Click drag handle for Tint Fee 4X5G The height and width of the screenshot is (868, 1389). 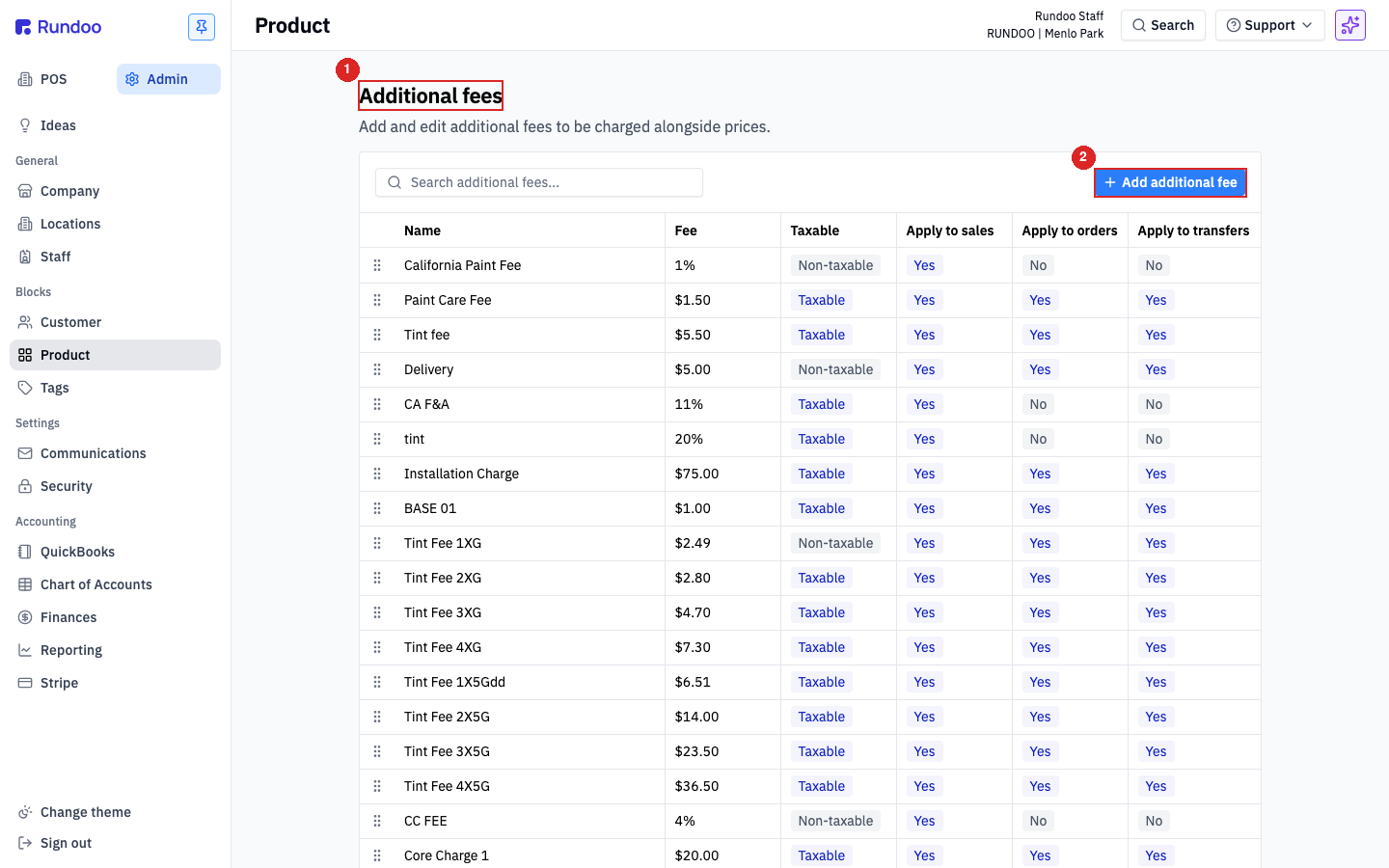[x=377, y=786]
